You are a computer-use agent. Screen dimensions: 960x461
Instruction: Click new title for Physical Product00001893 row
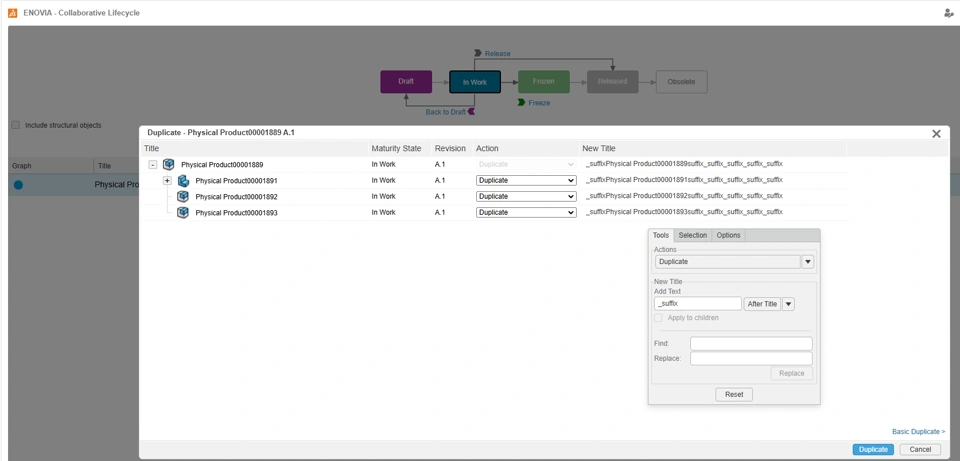pyautogui.click(x=684, y=212)
